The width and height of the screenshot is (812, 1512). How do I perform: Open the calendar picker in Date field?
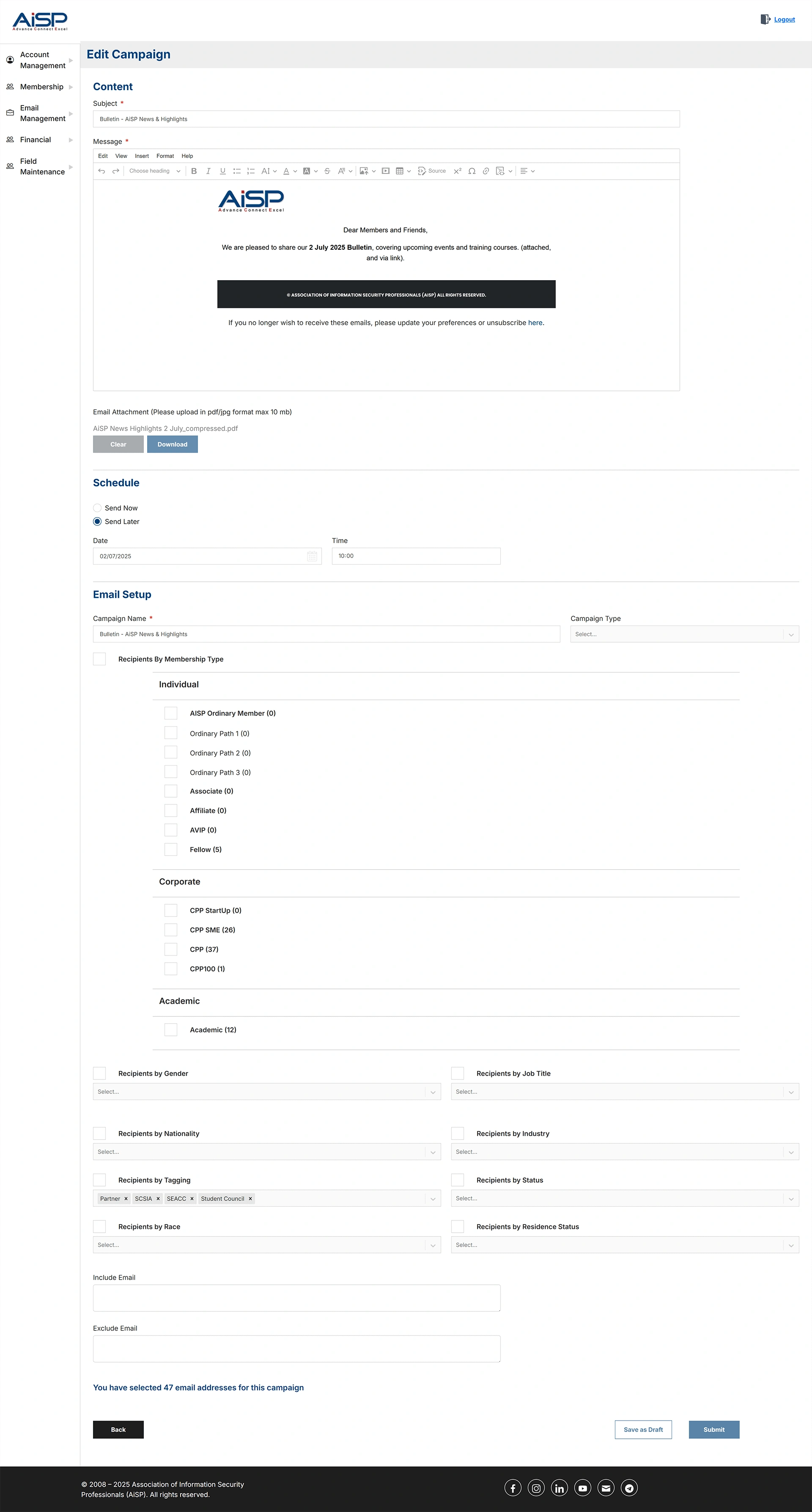[312, 556]
